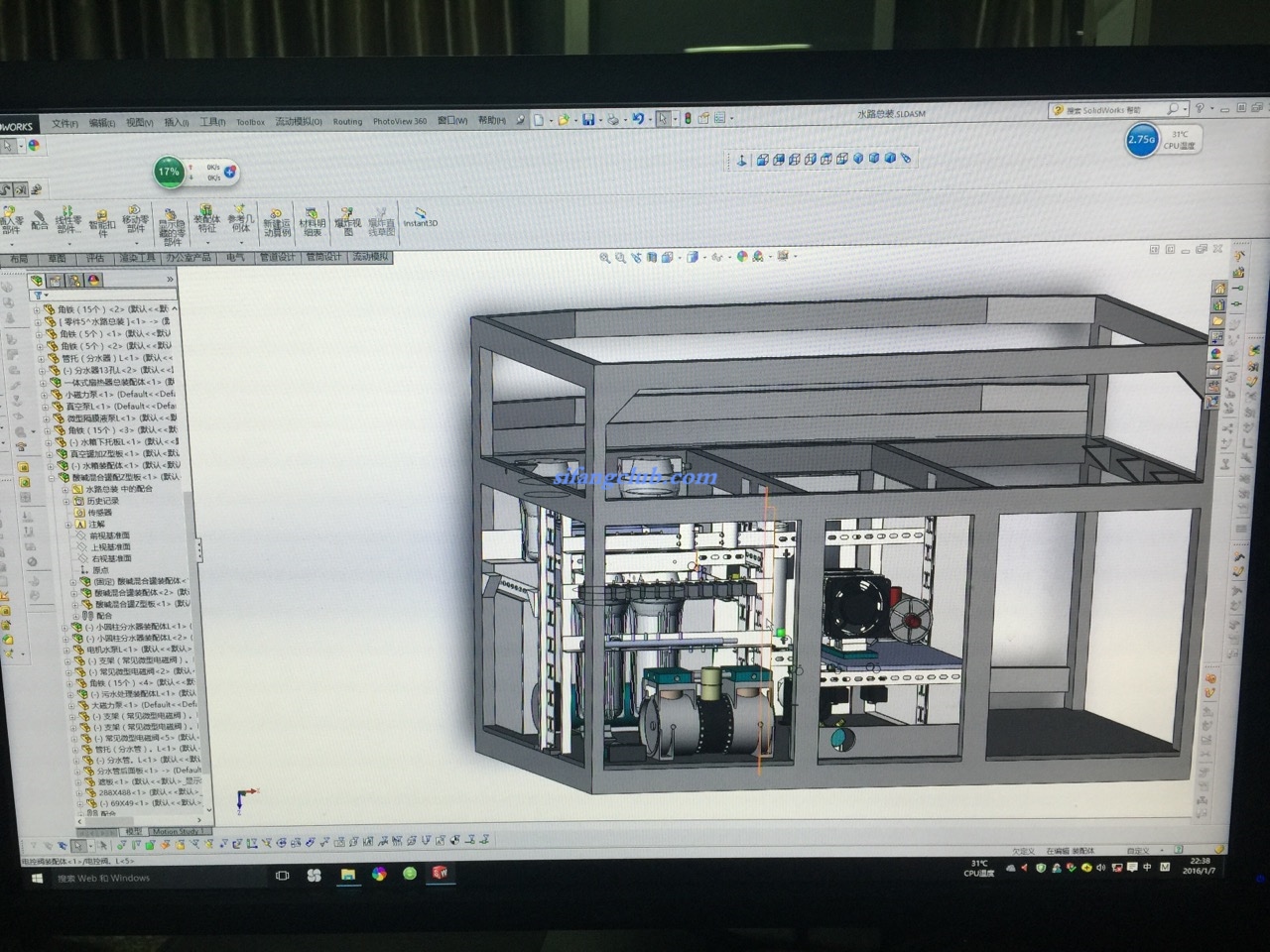Screen dimensions: 1270x952
Task: Select the Mate (配合) tool
Action: (x=39, y=220)
